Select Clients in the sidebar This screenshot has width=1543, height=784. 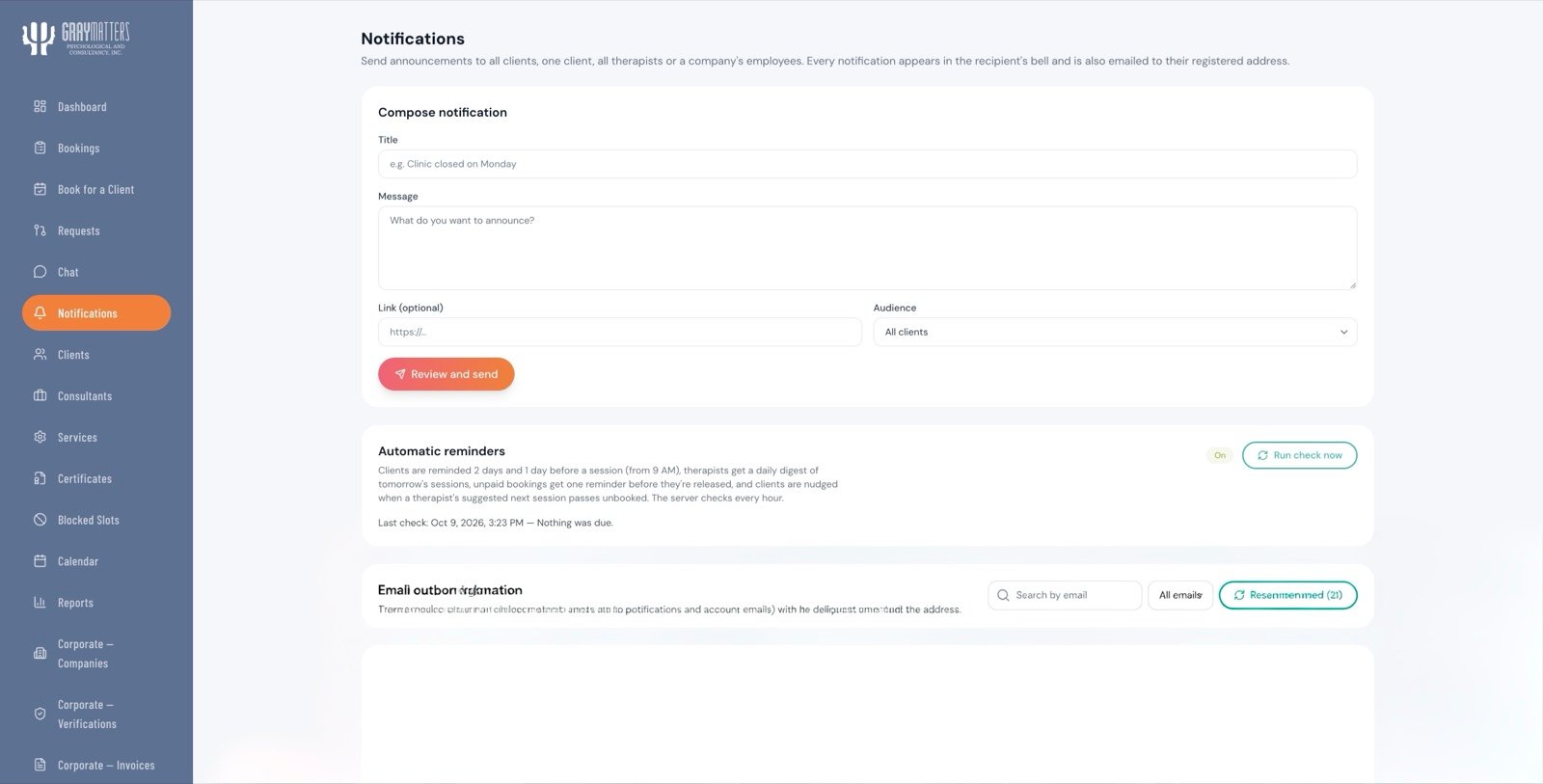pos(96,354)
